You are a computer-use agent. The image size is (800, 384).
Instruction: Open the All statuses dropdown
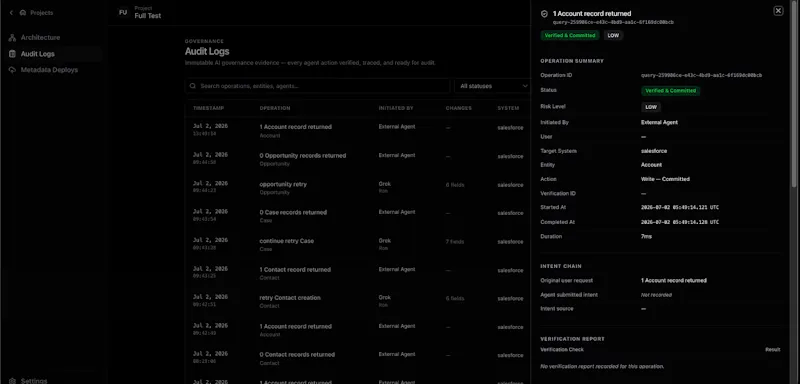(493, 86)
